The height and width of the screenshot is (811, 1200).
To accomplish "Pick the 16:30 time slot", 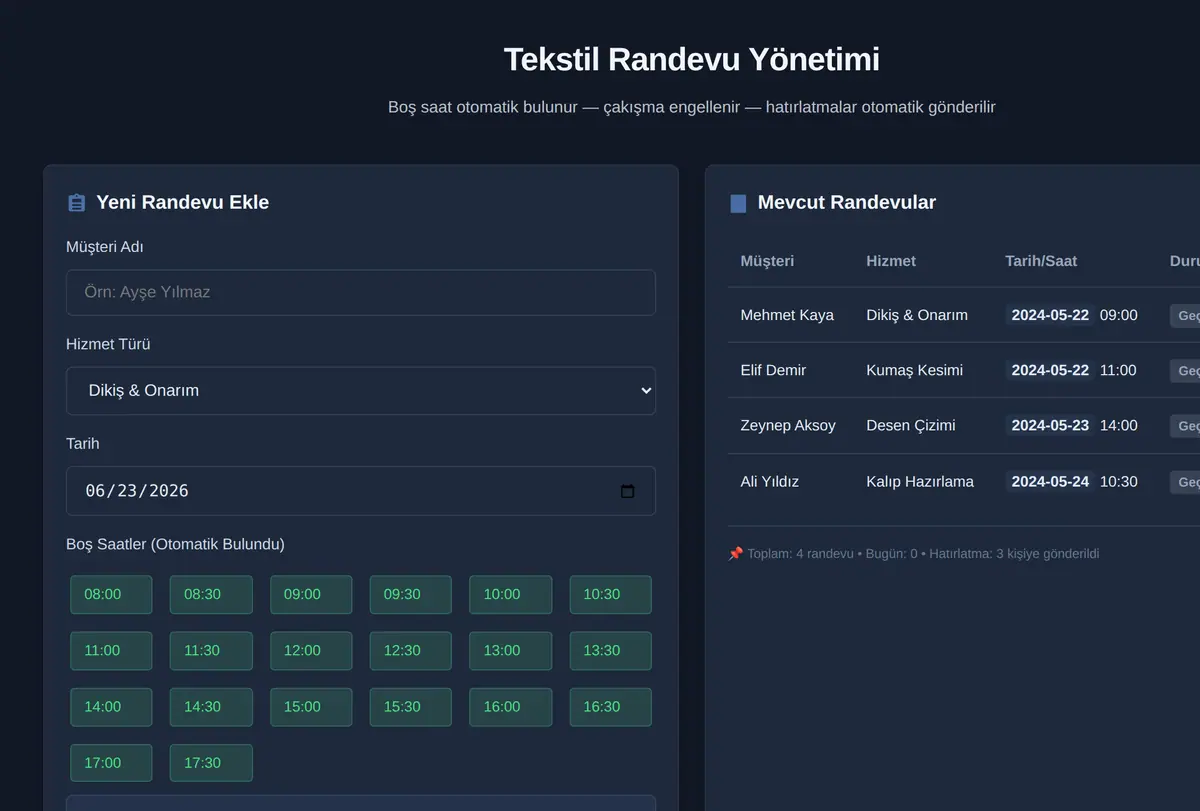I will pos(611,706).
